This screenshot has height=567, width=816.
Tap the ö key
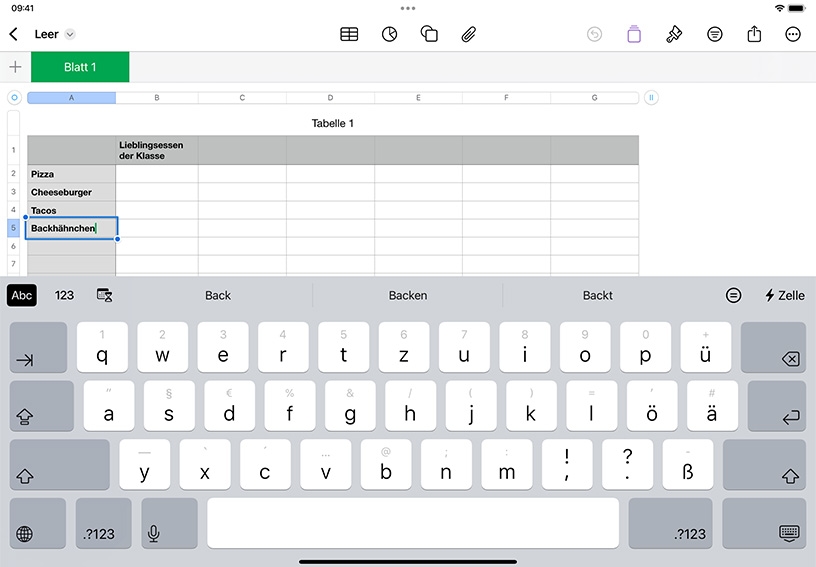pyautogui.click(x=652, y=406)
